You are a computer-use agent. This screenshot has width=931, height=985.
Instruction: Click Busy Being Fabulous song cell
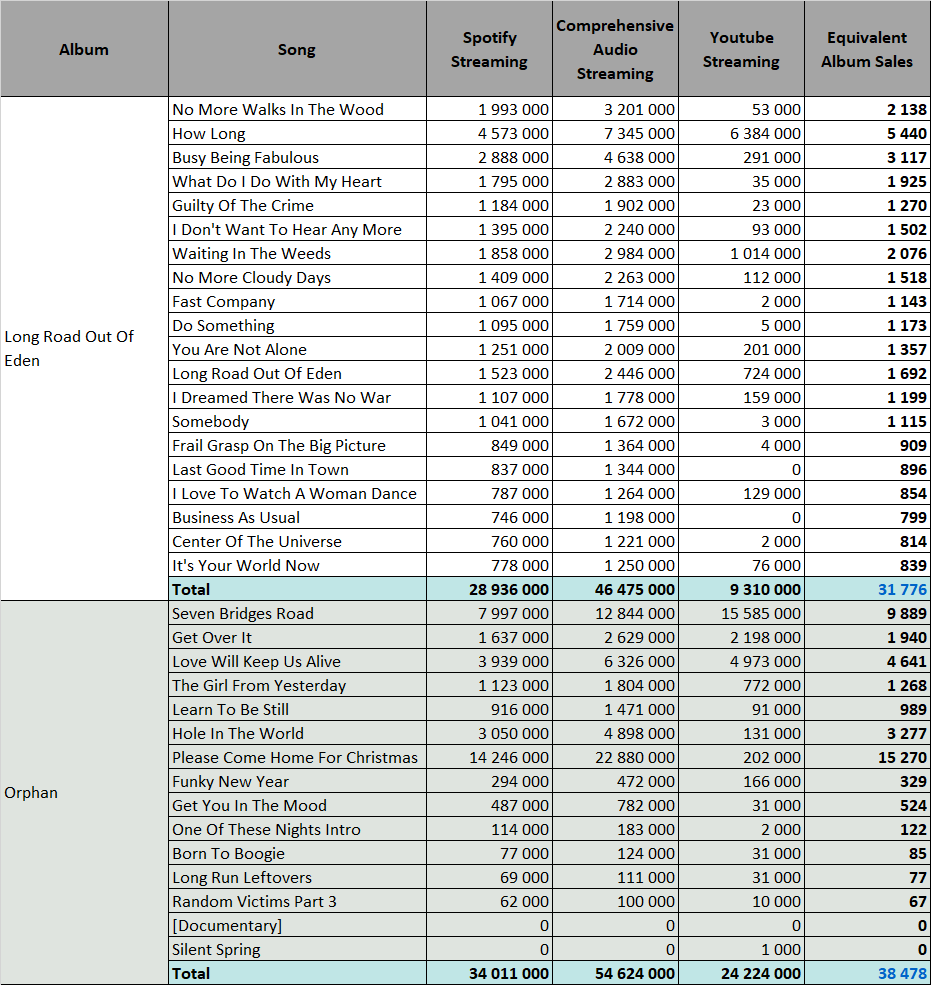tap(297, 157)
